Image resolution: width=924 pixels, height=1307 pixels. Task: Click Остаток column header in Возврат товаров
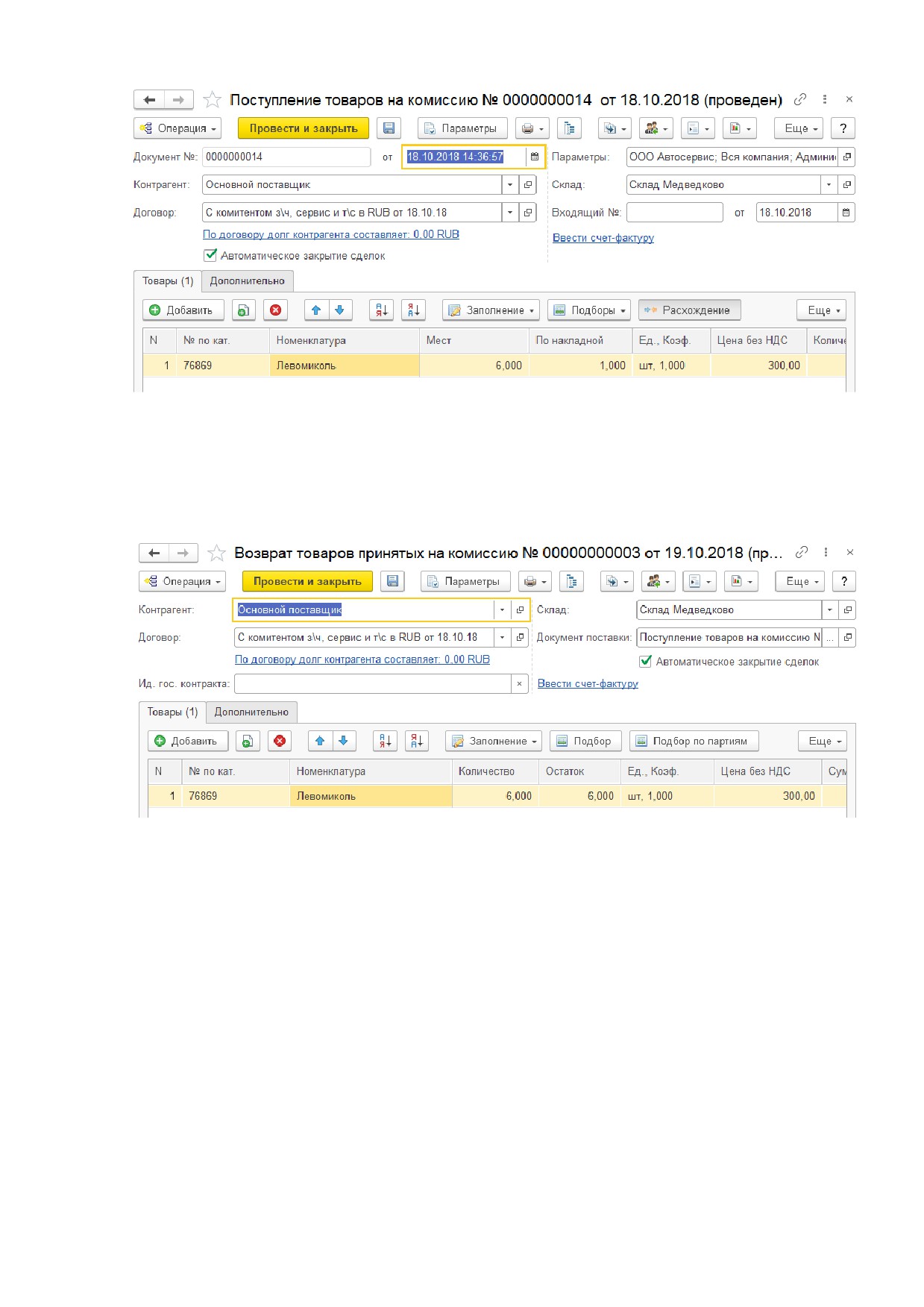pos(579,771)
